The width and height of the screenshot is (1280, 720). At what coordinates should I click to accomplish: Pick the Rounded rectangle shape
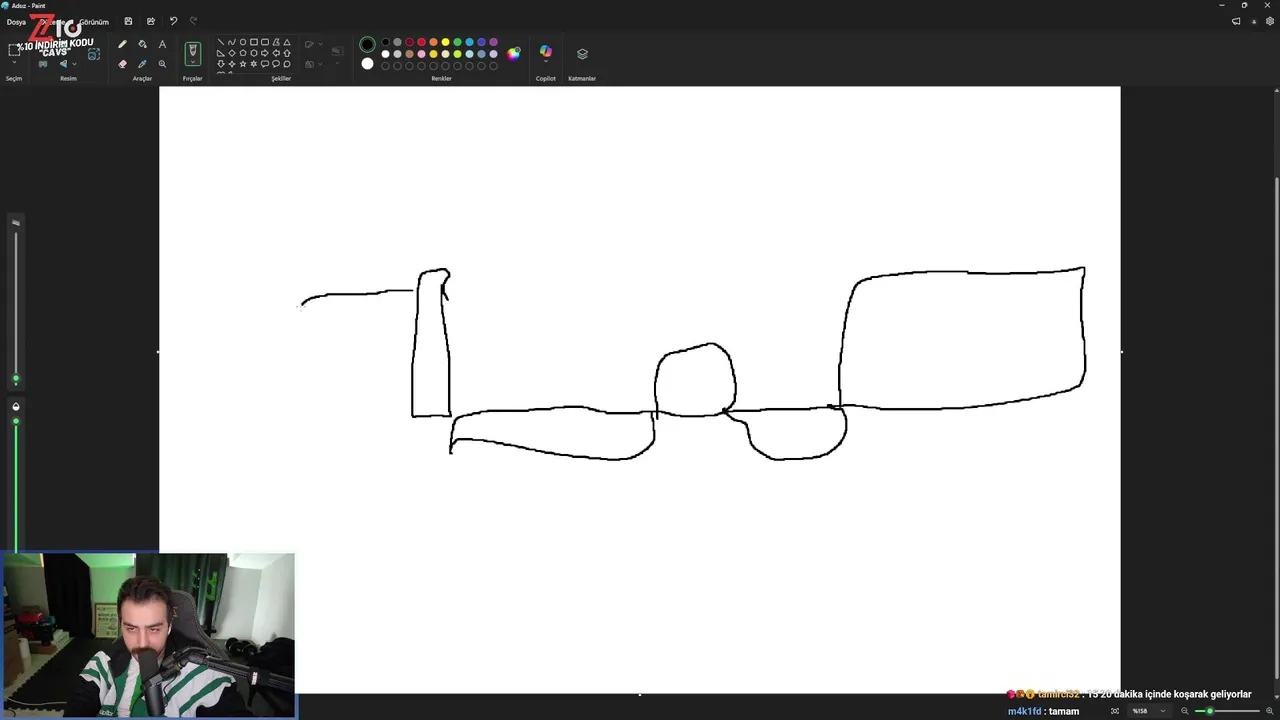pyautogui.click(x=265, y=42)
